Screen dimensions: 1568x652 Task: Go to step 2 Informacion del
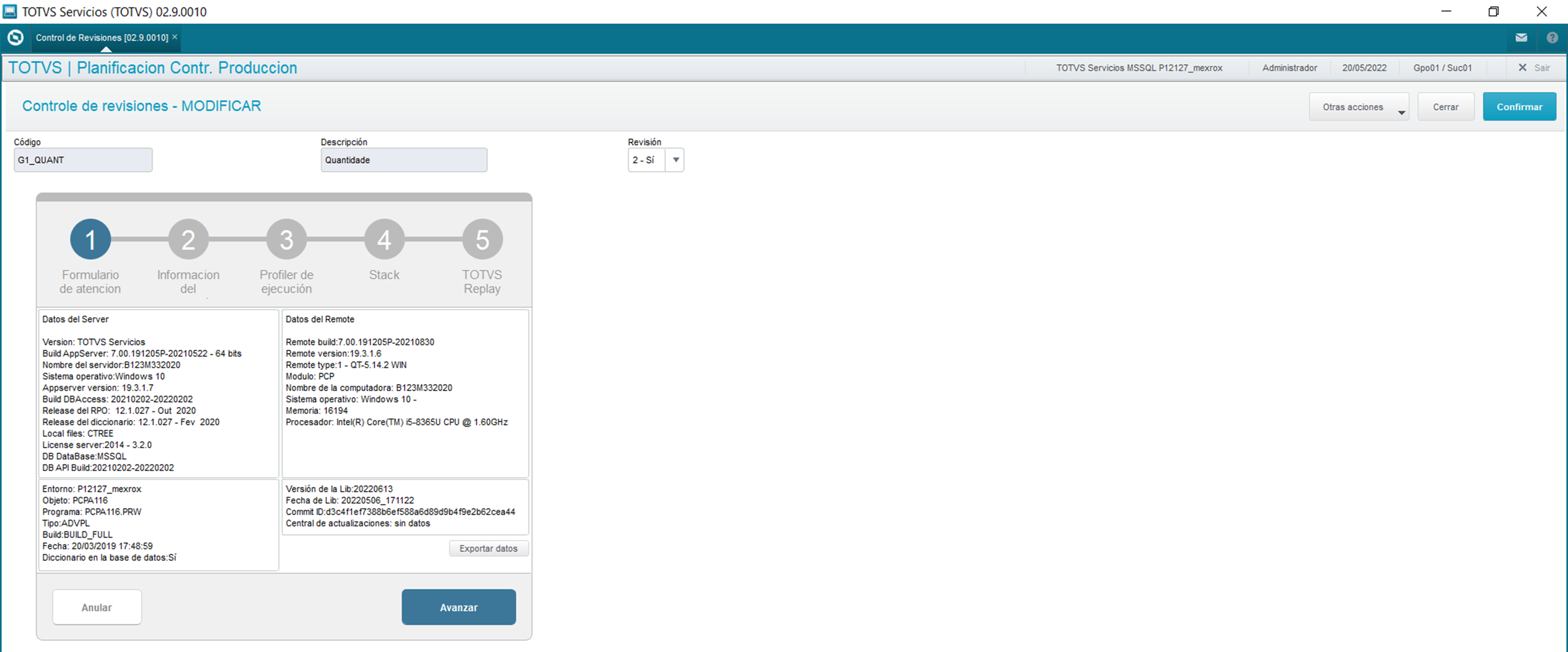pos(188,240)
